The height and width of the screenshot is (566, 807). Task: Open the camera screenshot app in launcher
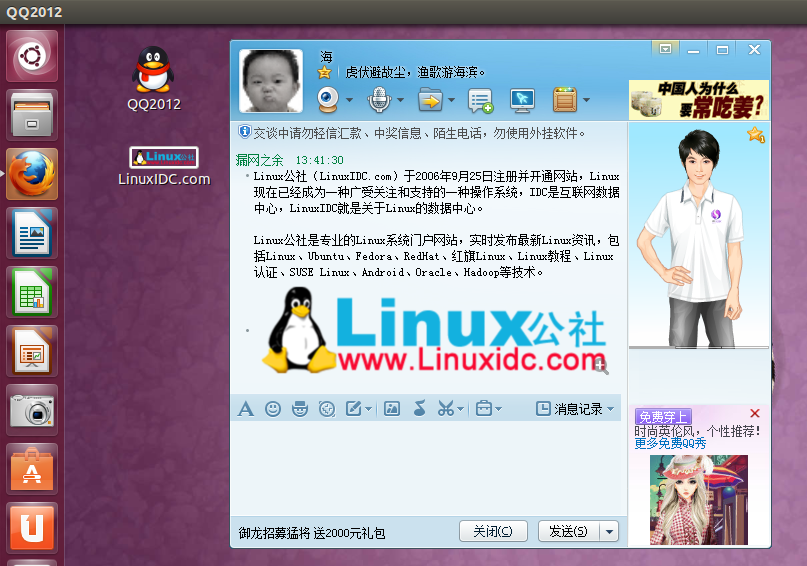pyautogui.click(x=32, y=410)
